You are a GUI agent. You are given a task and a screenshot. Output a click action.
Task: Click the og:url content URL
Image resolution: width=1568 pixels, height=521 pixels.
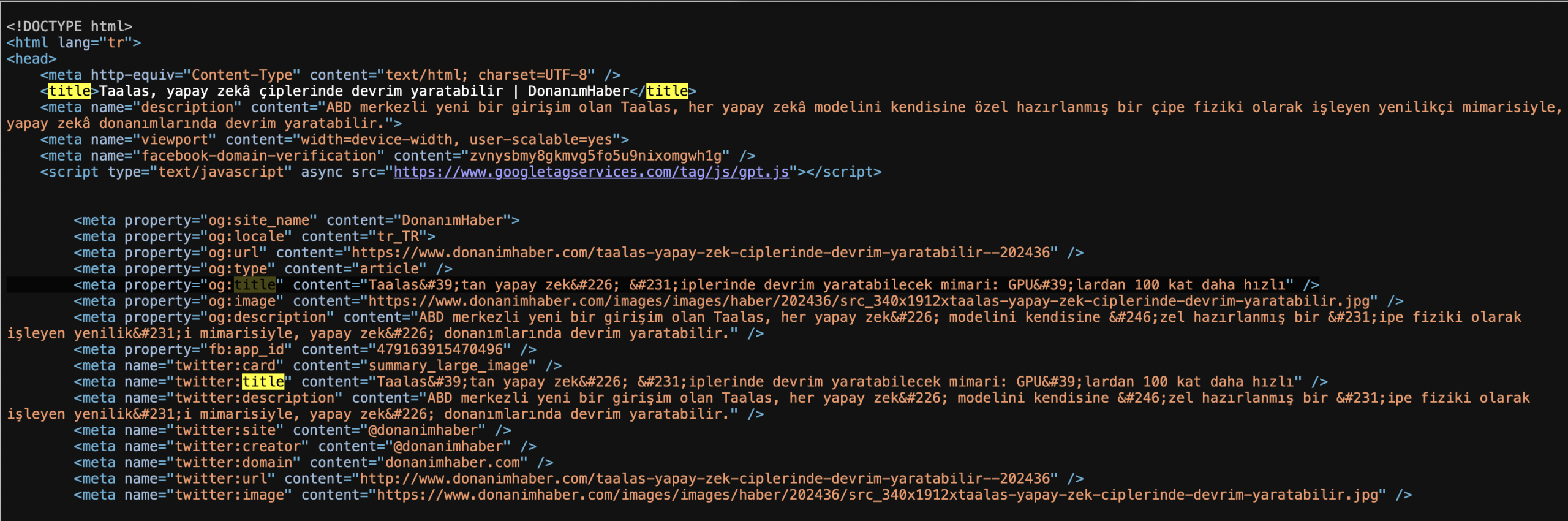(x=701, y=253)
